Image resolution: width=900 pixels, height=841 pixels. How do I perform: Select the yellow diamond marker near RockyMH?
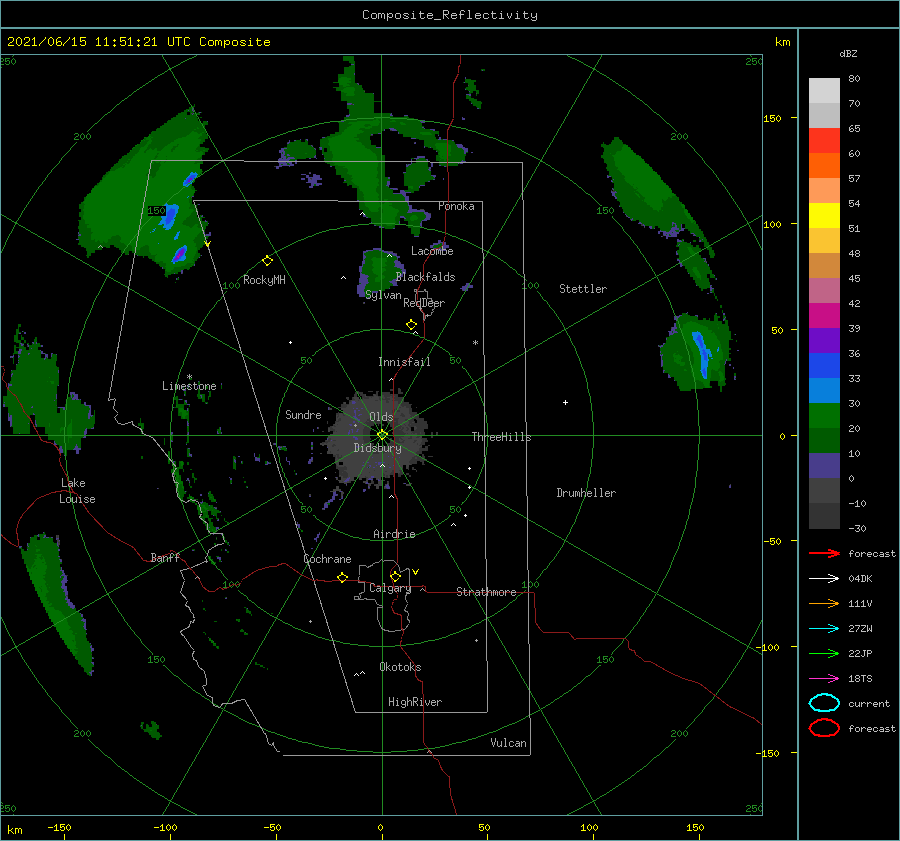pyautogui.click(x=267, y=261)
